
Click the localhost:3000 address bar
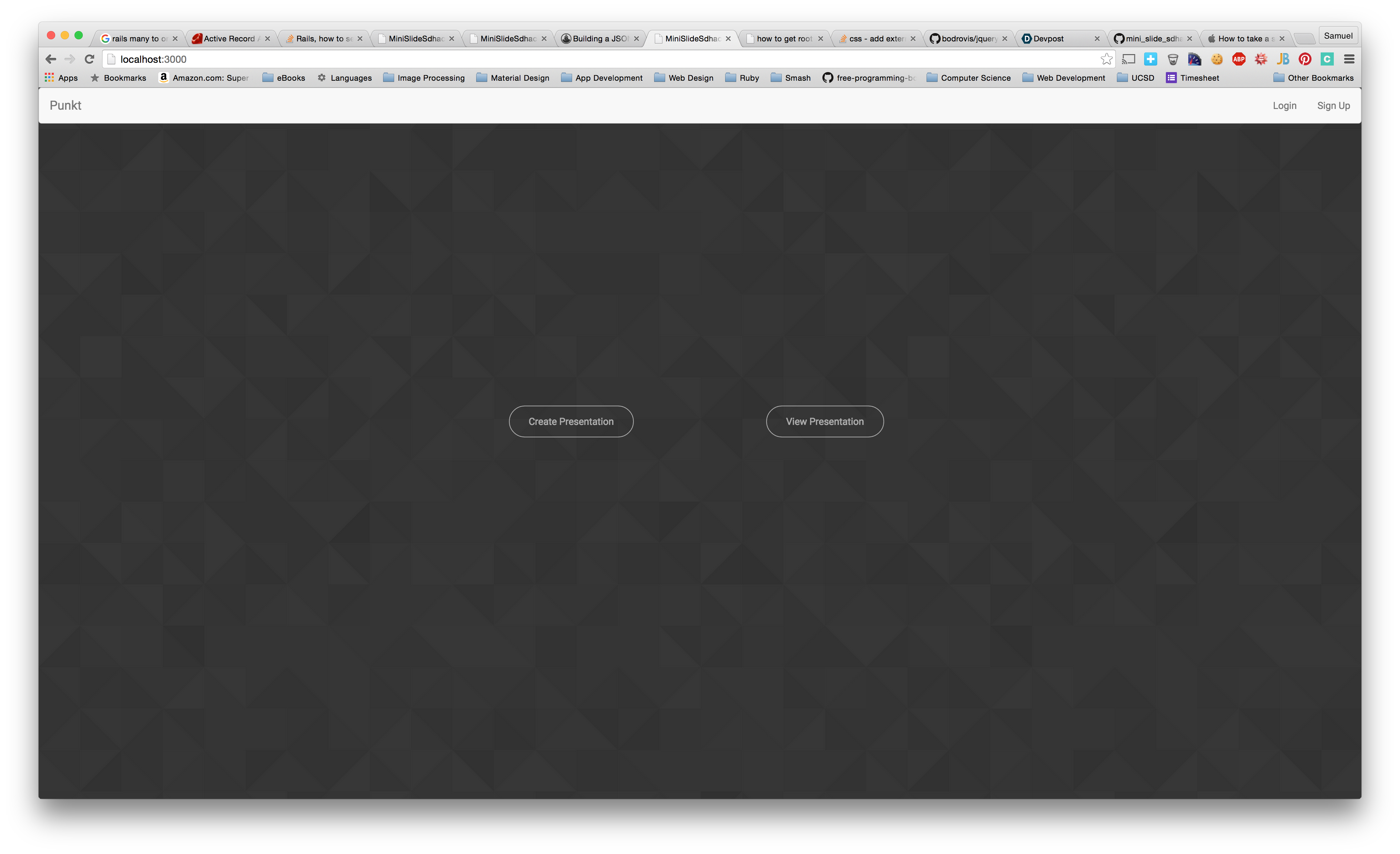(x=568, y=59)
